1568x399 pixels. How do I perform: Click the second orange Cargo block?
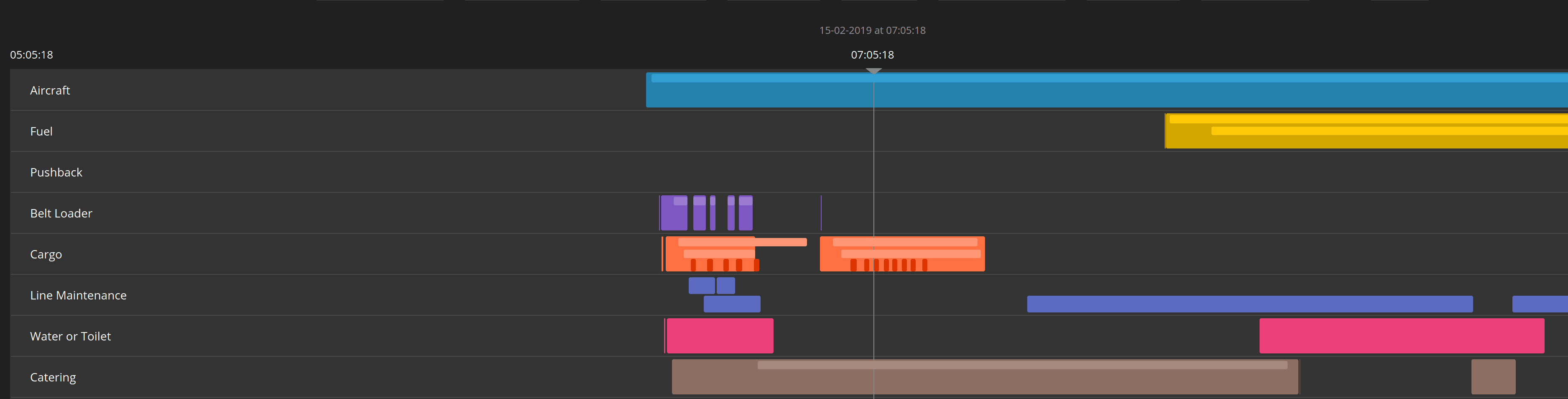pyautogui.click(x=902, y=254)
